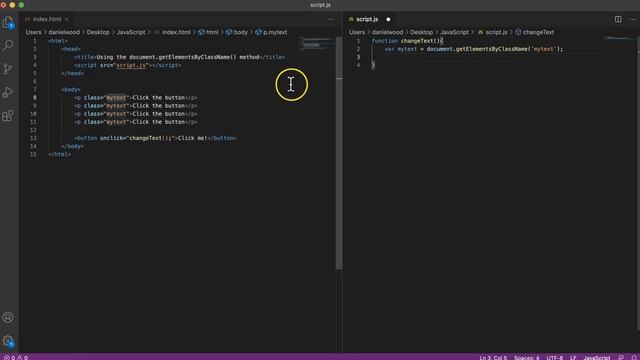The image size is (640, 360).
Task: Click the minimap of script.js editor
Action: [x=619, y=38]
